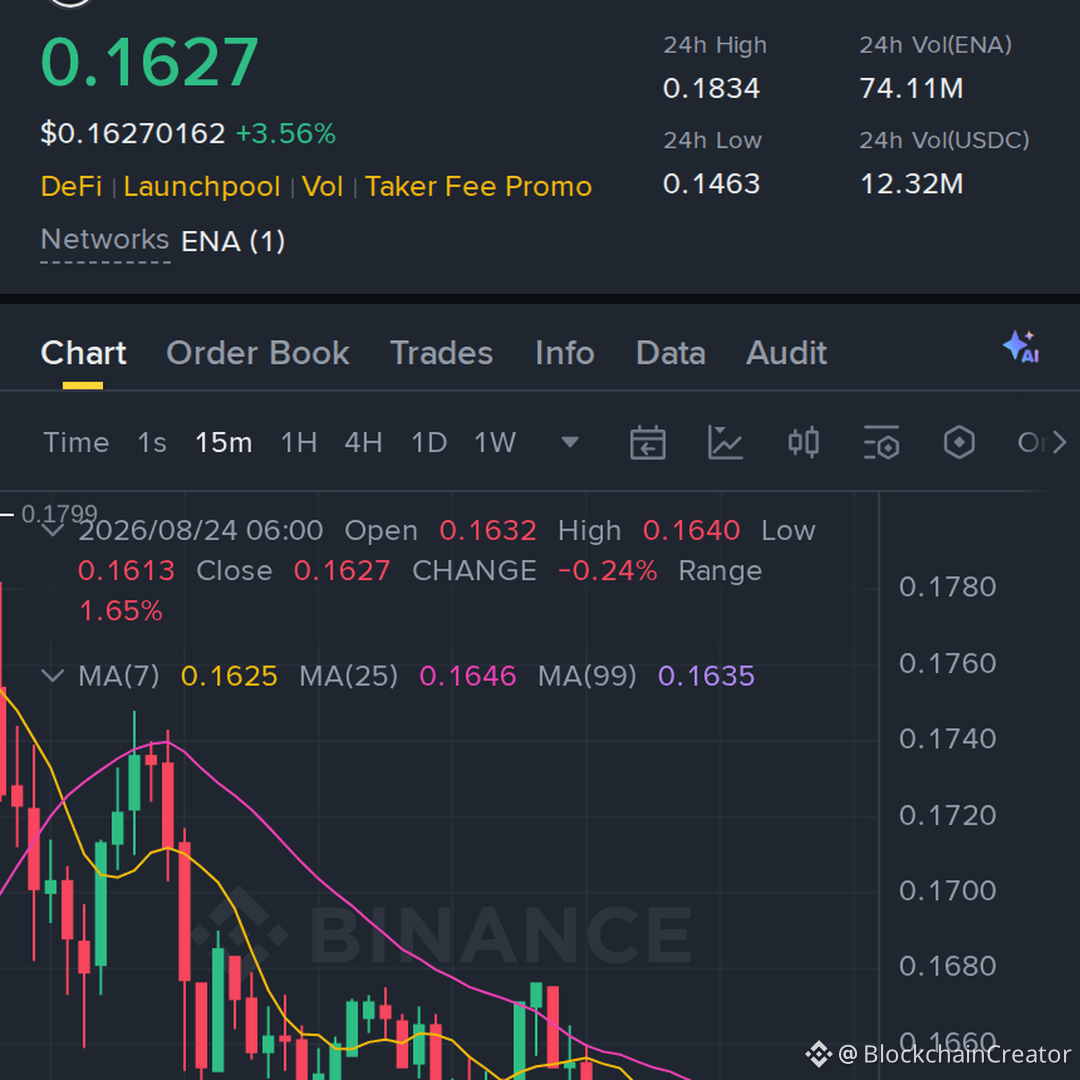The height and width of the screenshot is (1080, 1080).
Task: Tap the 24h Low value 0.1463
Action: tap(711, 184)
